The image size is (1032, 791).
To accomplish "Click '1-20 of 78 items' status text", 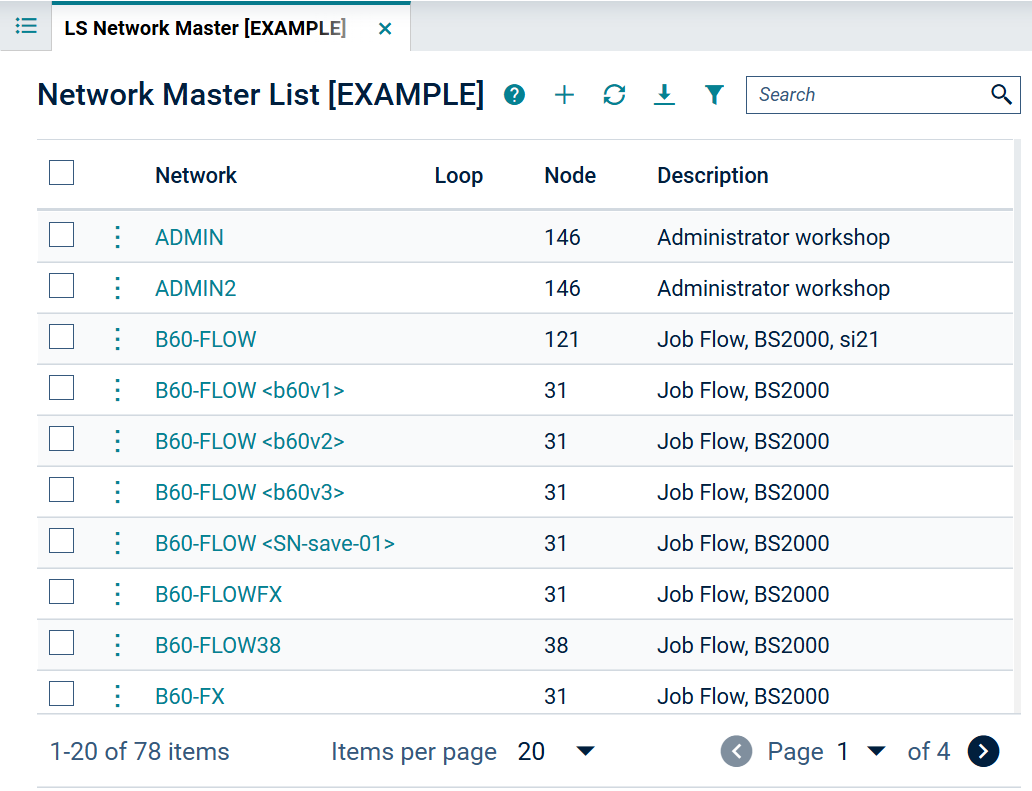I will click(140, 752).
